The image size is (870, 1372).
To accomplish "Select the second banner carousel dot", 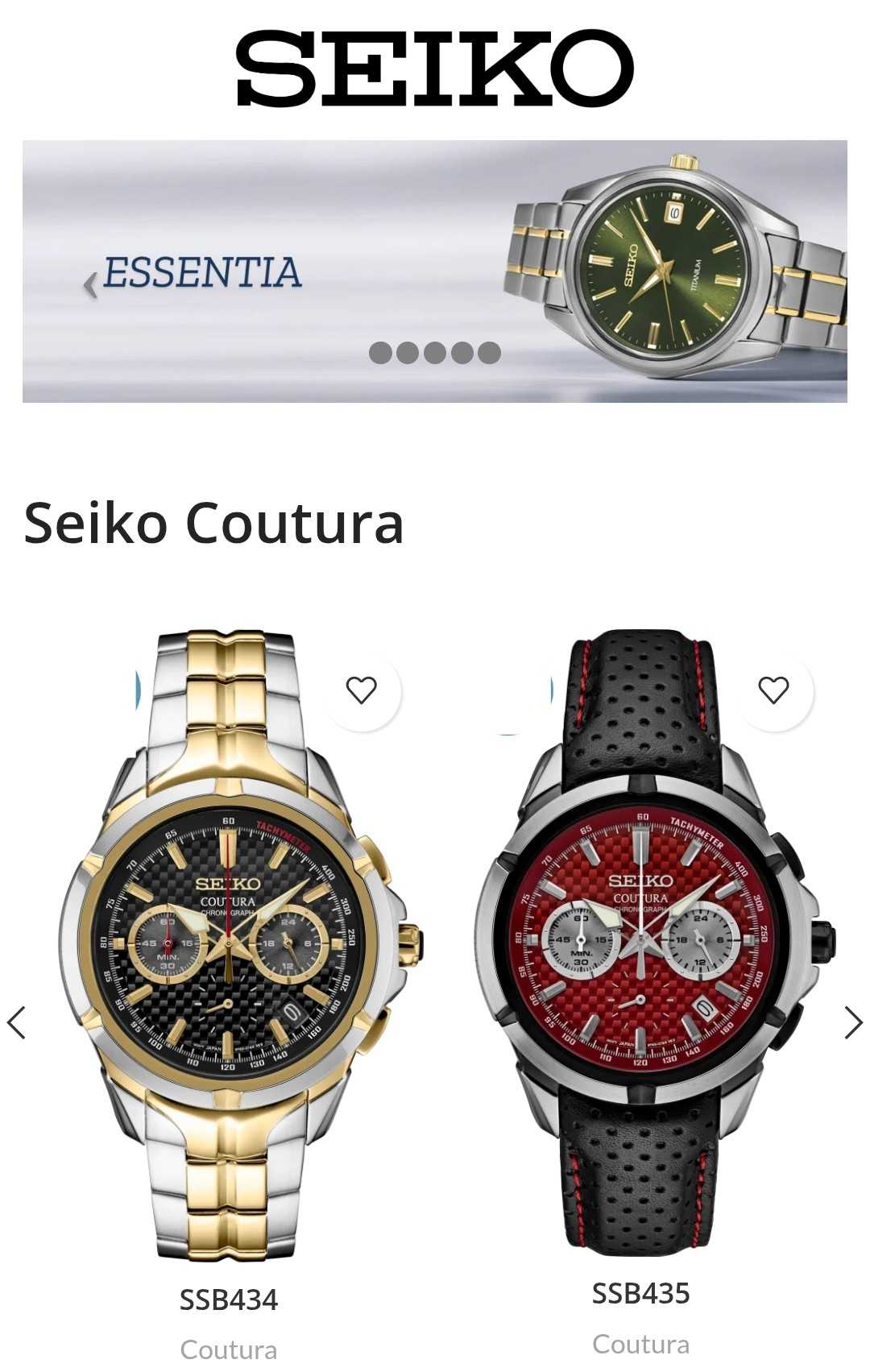I will 408,353.
